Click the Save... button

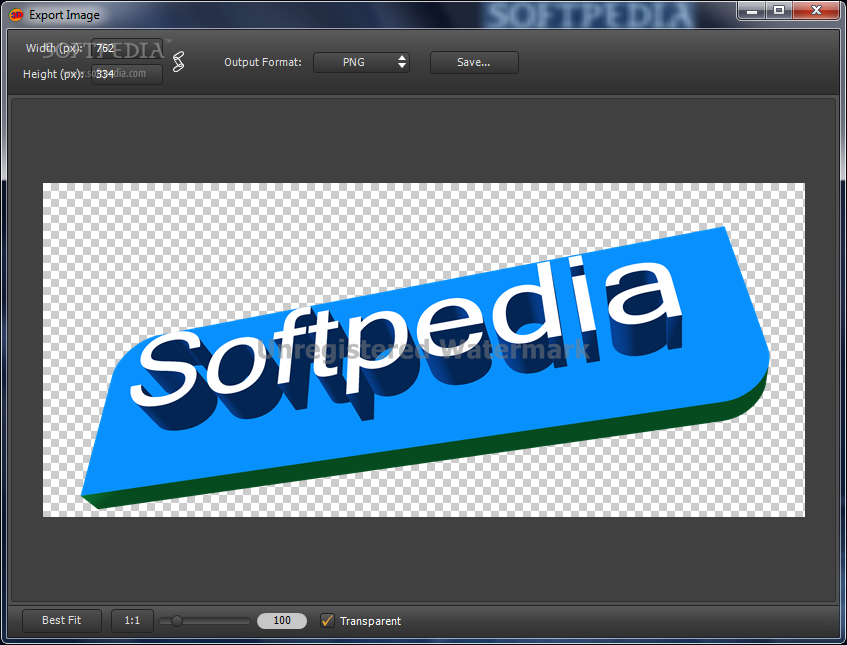point(474,62)
